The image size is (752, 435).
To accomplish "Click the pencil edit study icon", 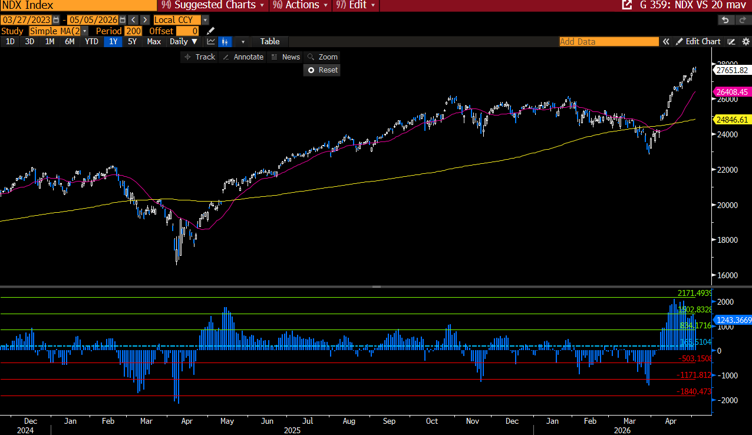I will click(210, 31).
